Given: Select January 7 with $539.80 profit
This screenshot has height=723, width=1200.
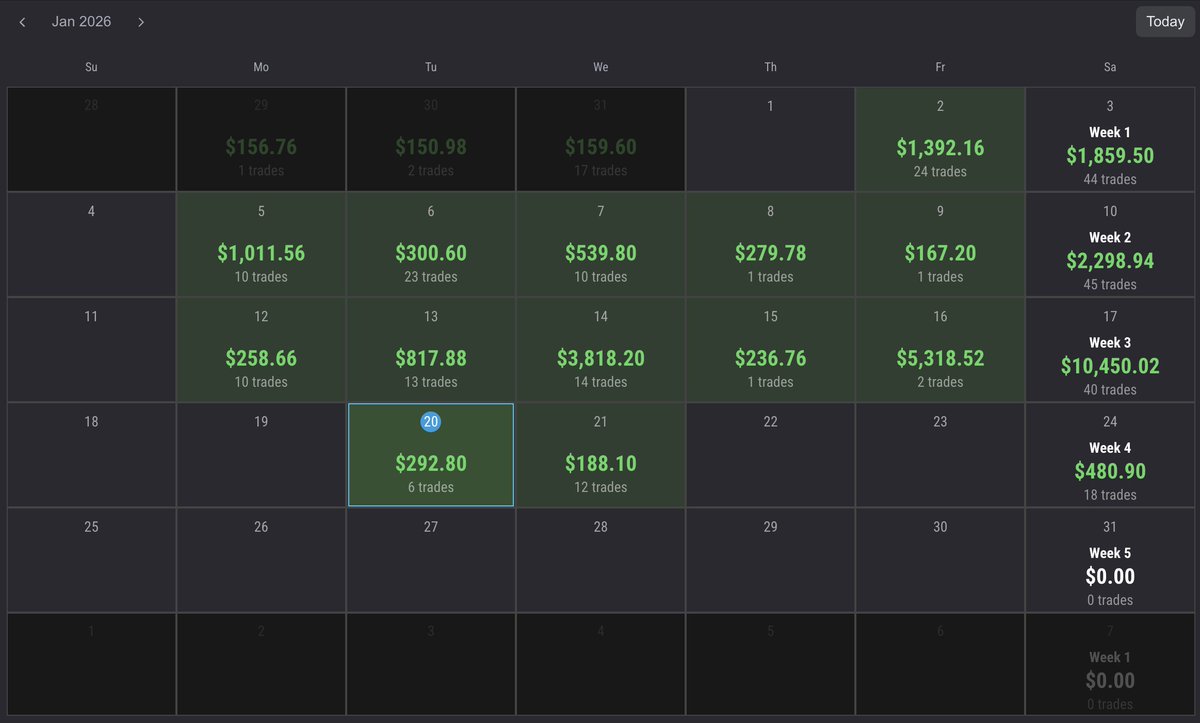Looking at the screenshot, I should pos(600,244).
